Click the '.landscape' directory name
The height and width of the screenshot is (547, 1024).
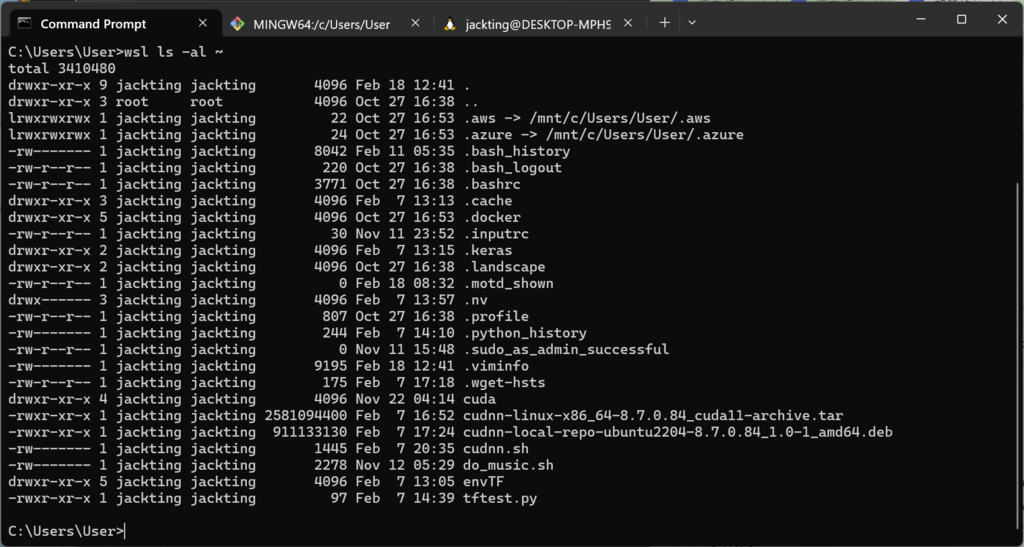(x=504, y=266)
